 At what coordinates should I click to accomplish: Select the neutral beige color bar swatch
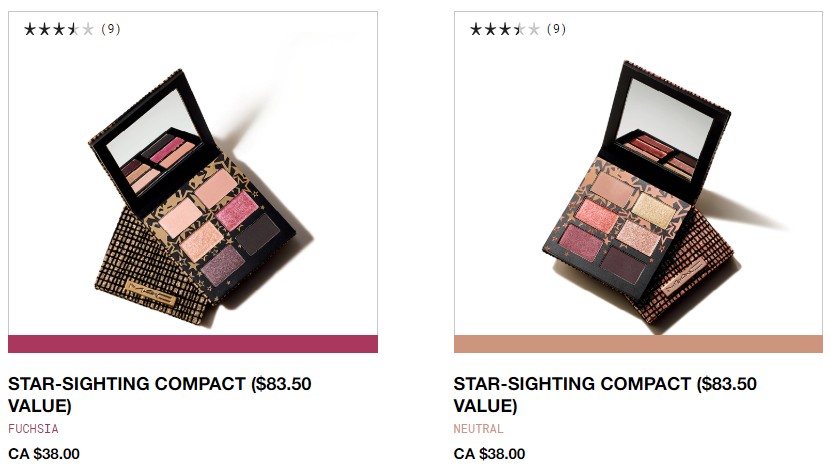(638, 344)
